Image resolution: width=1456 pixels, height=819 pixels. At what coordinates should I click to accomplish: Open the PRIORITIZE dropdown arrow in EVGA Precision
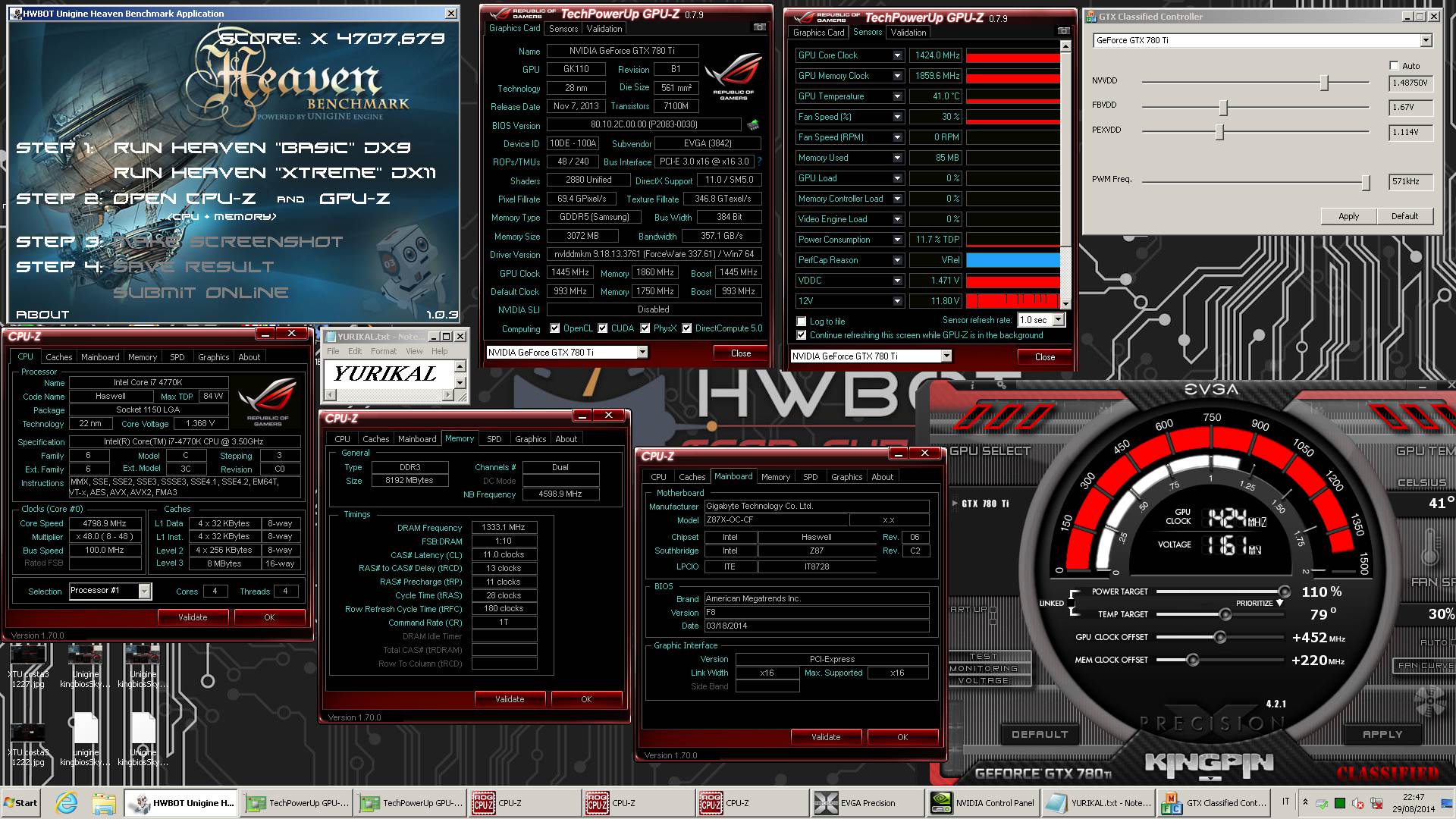(1280, 603)
